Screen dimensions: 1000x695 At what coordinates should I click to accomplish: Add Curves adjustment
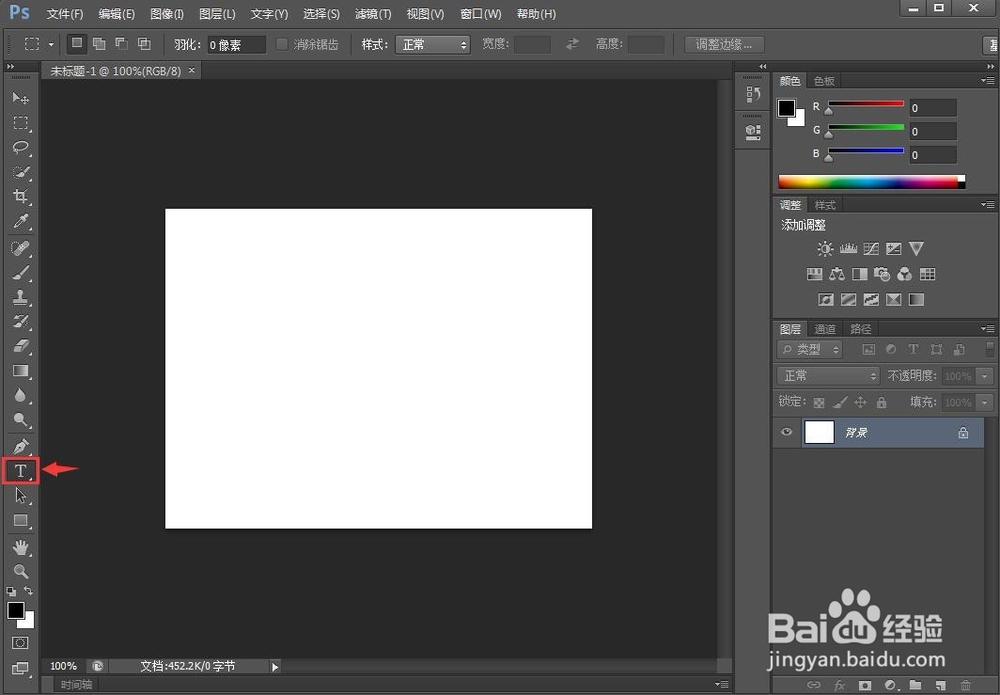tap(871, 249)
